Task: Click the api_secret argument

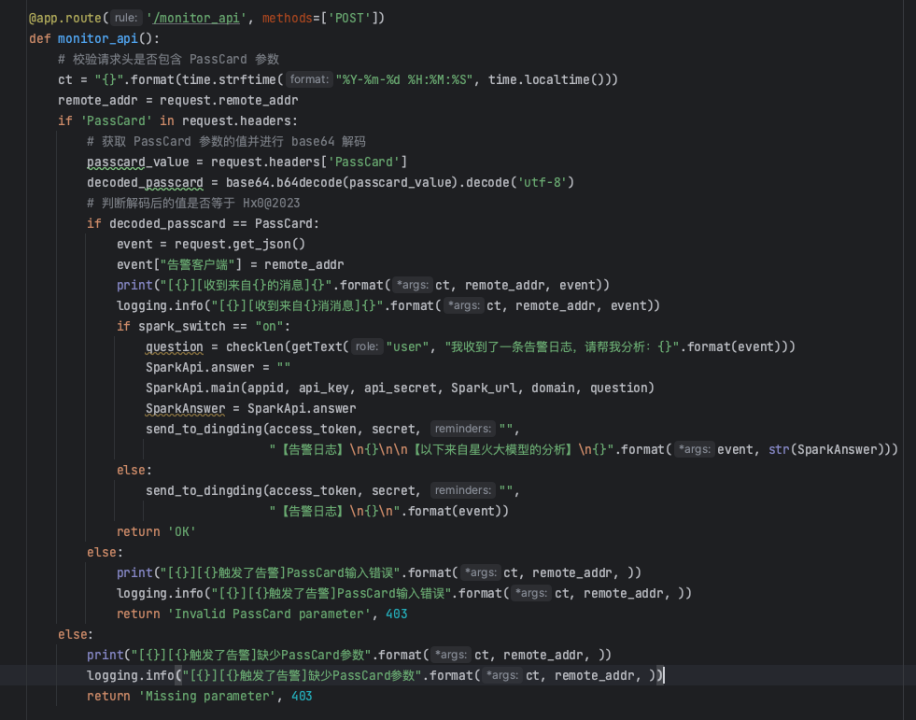Action: point(400,388)
